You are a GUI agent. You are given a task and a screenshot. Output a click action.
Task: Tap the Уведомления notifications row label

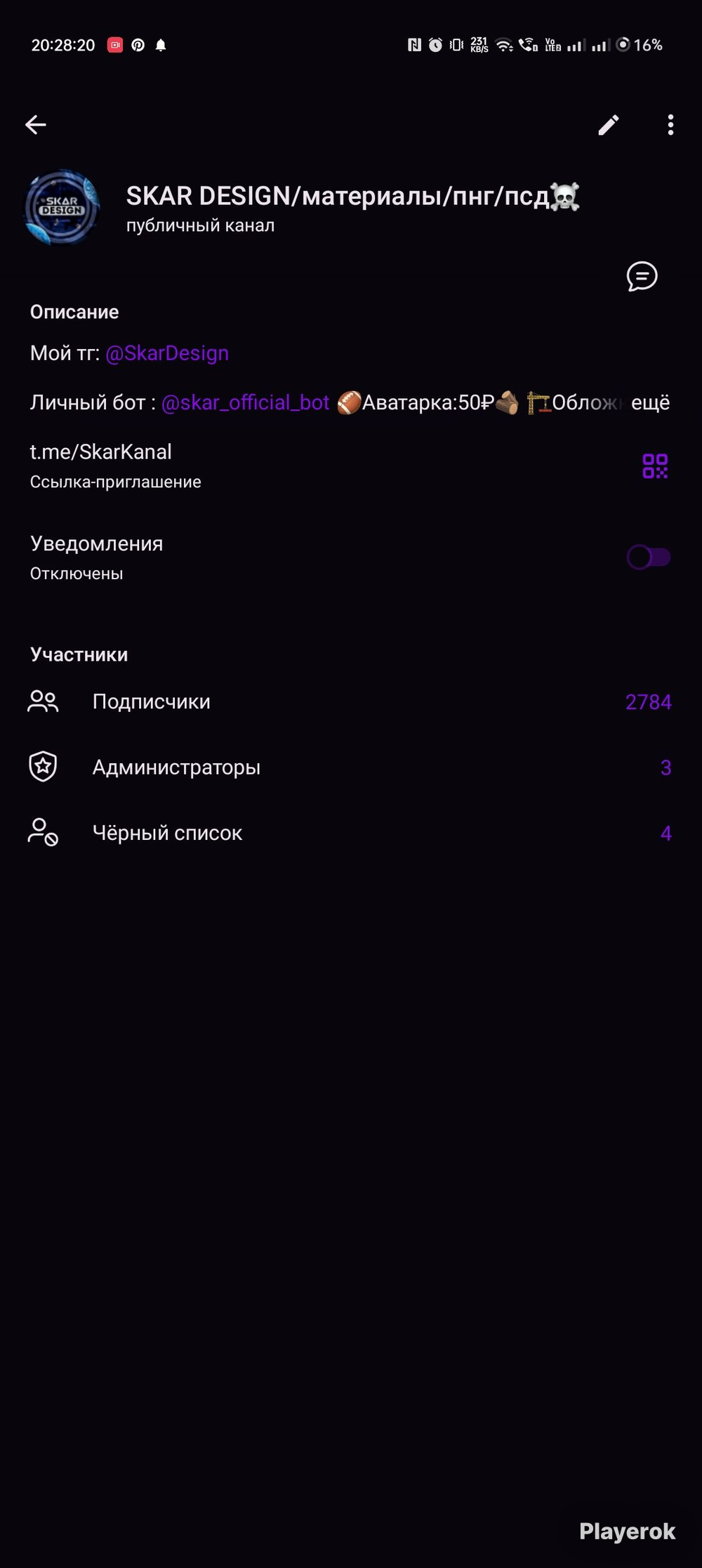click(x=97, y=543)
